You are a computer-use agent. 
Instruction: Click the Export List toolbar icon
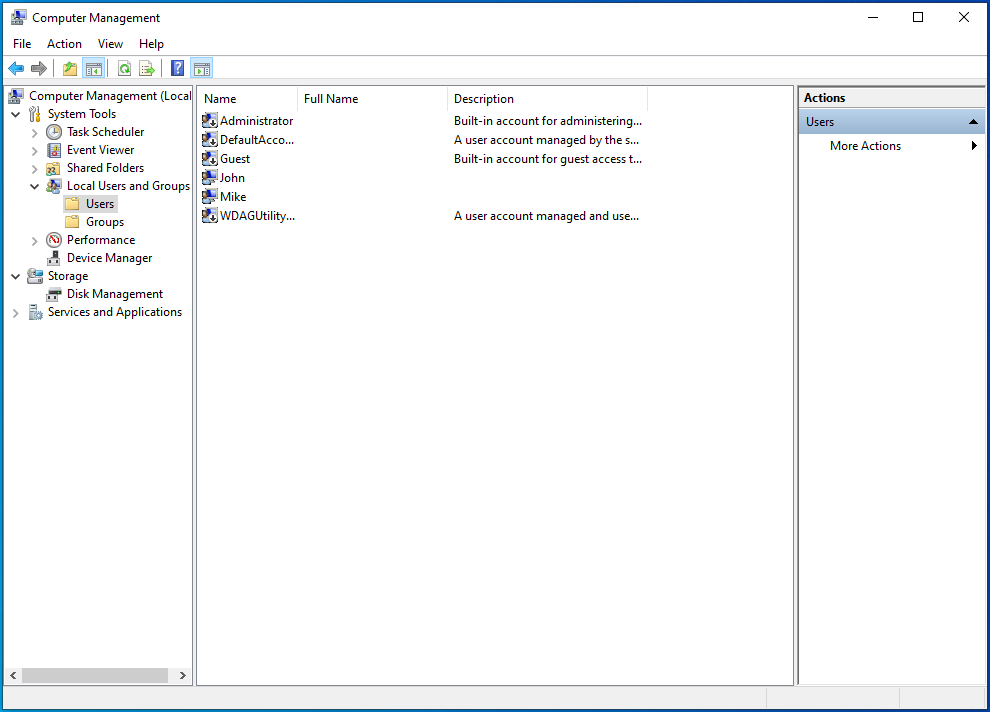tap(147, 69)
